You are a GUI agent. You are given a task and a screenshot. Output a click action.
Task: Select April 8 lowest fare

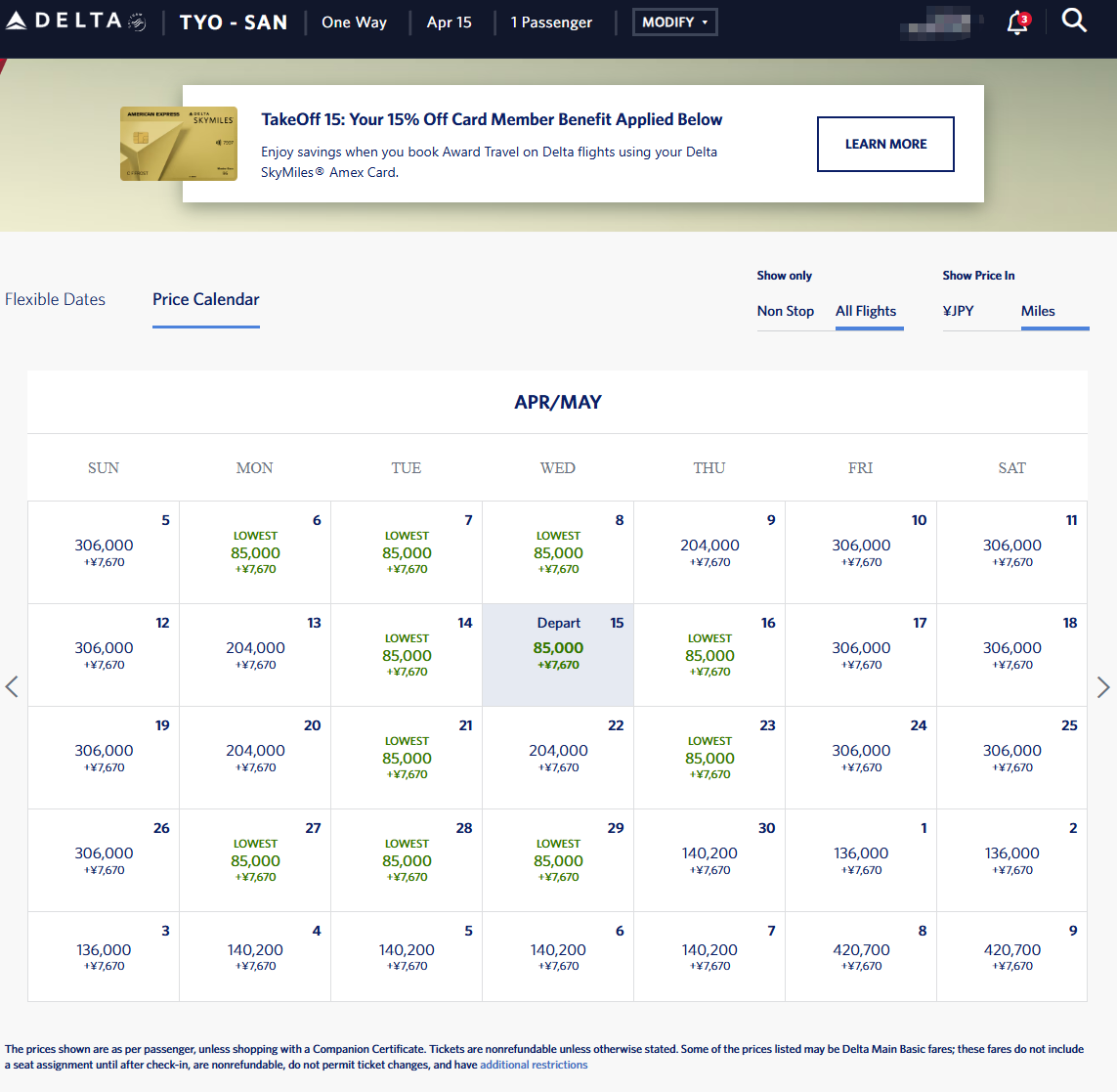click(558, 552)
